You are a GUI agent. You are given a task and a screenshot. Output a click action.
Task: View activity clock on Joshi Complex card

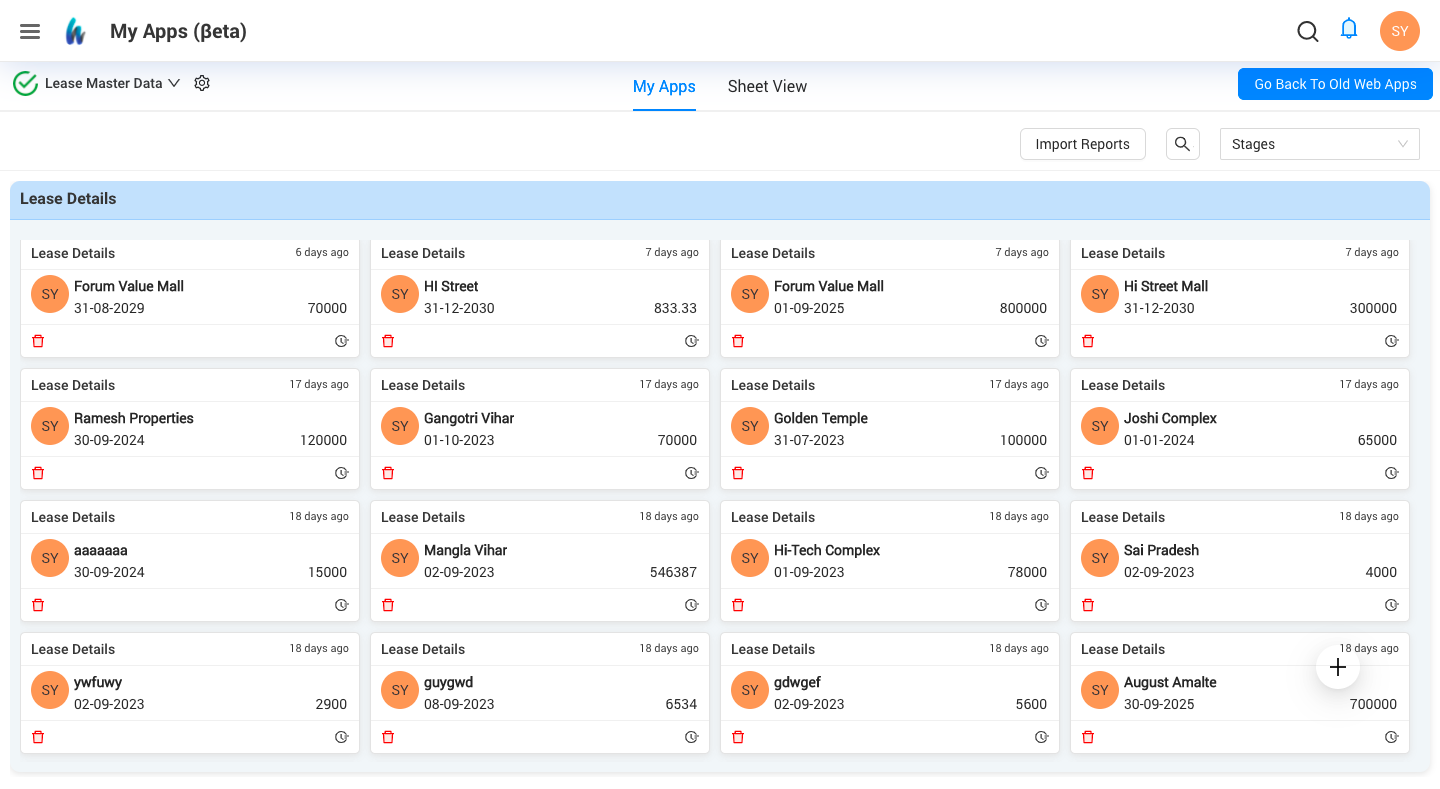coord(1391,473)
